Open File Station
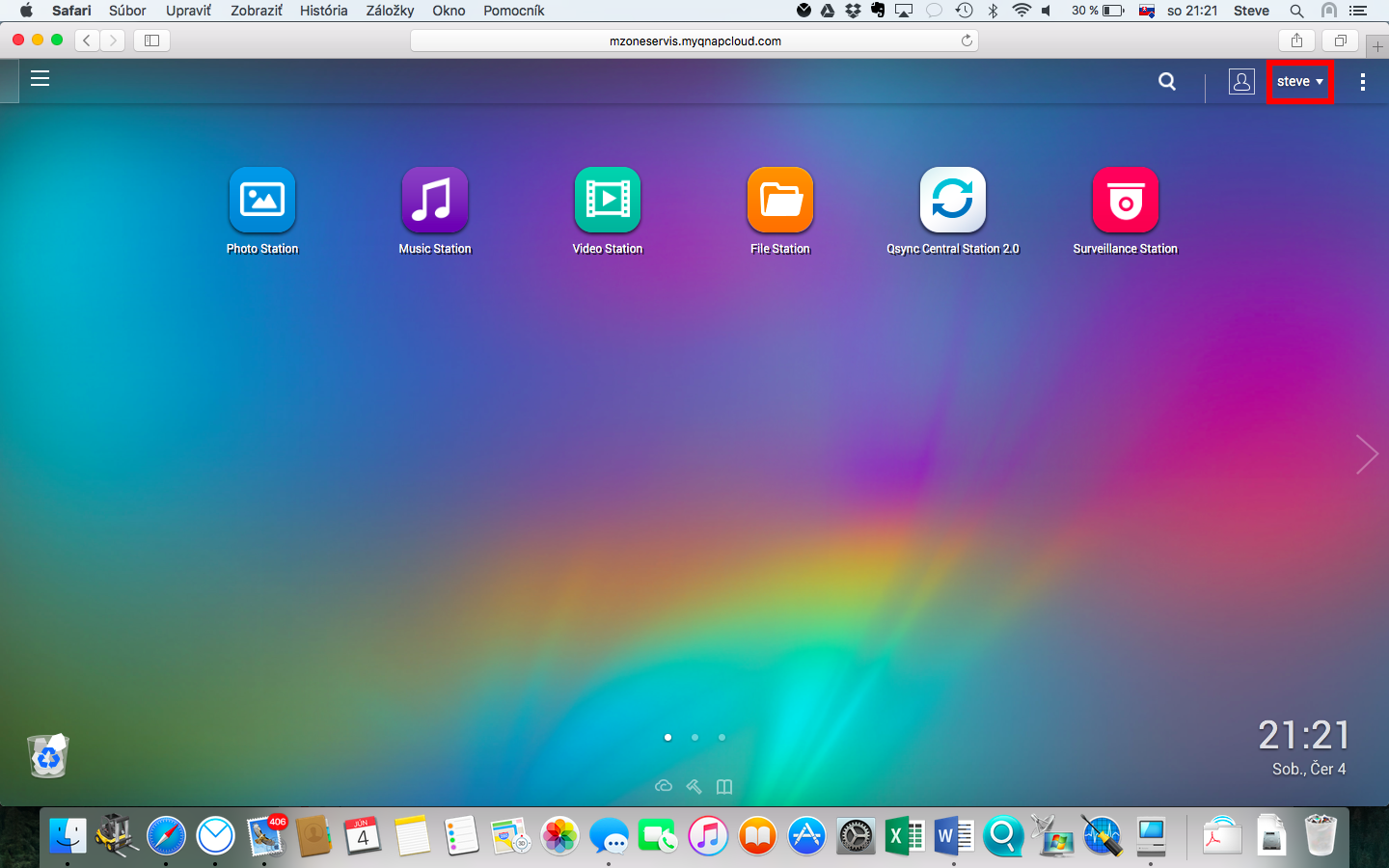This screenshot has width=1389, height=868. [779, 200]
